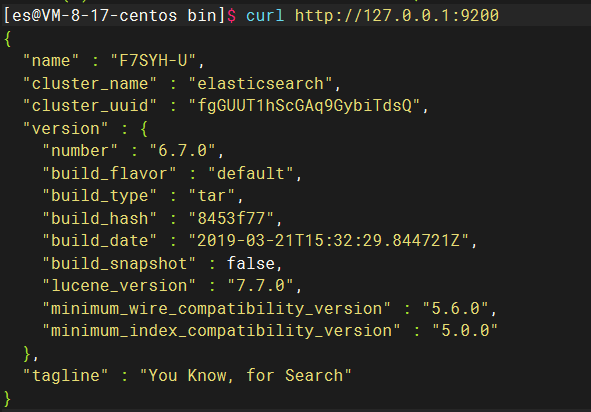591x412 pixels.
Task: Click the build_flavor value default
Action: [x=251, y=173]
